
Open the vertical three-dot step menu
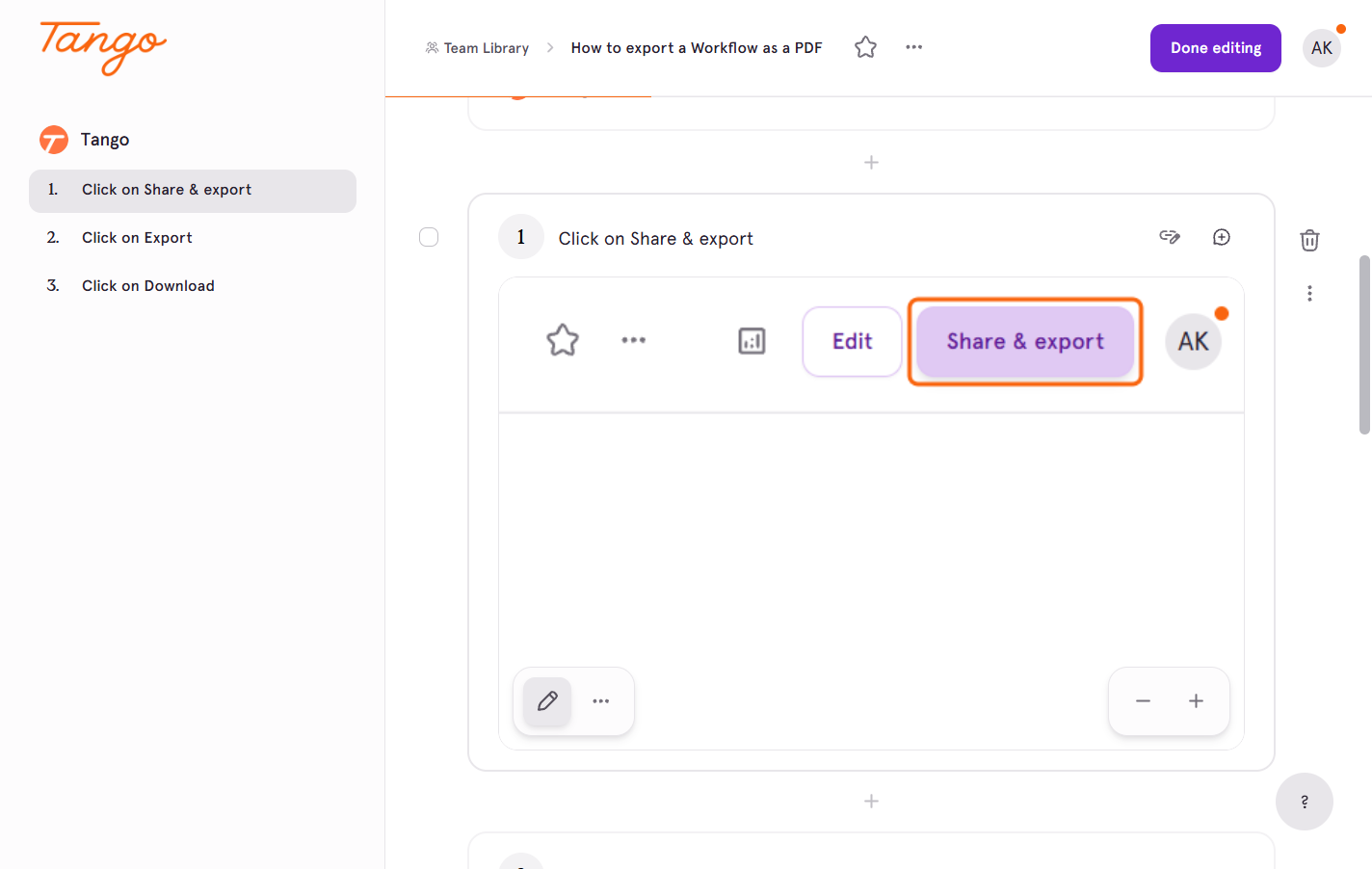[1309, 293]
